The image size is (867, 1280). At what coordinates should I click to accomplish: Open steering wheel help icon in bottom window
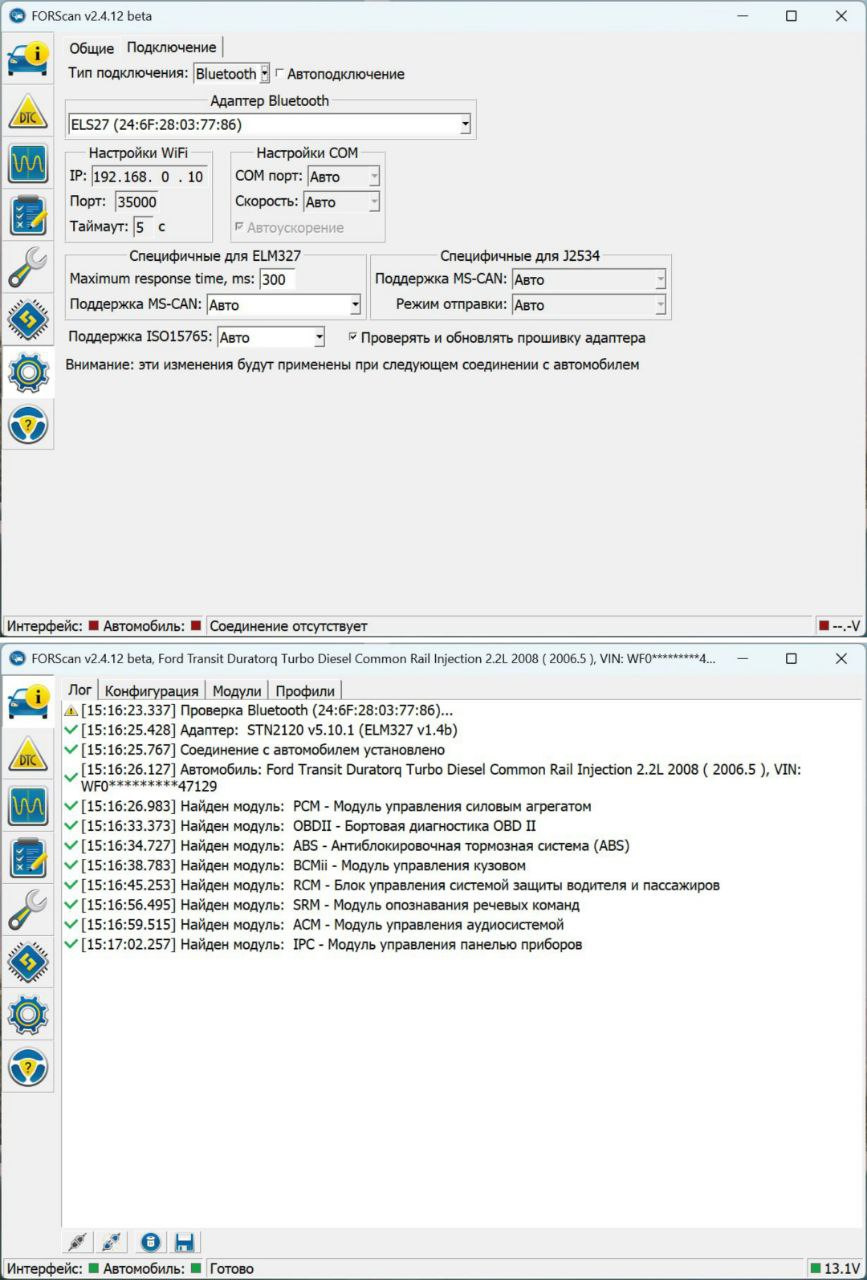coord(28,1067)
